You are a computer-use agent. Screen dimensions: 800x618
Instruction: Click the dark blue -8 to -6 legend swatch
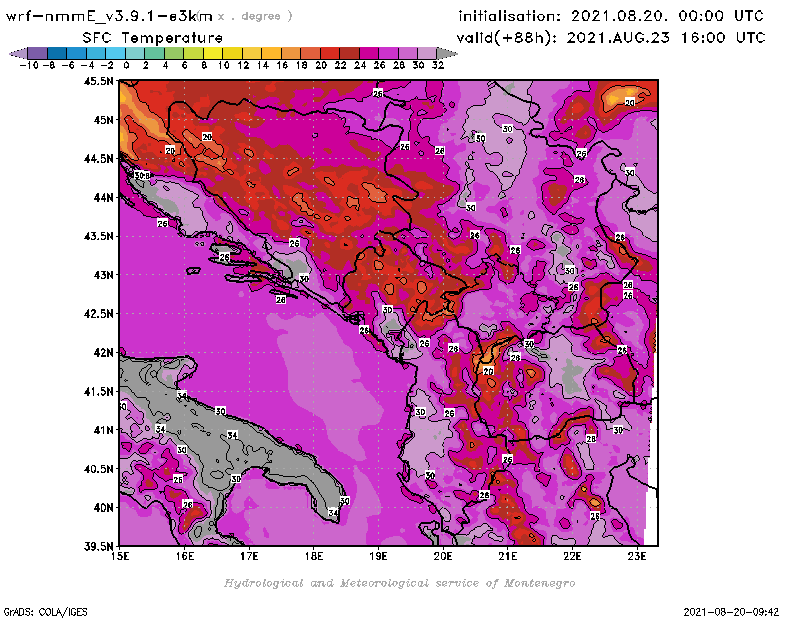pyautogui.click(x=57, y=53)
